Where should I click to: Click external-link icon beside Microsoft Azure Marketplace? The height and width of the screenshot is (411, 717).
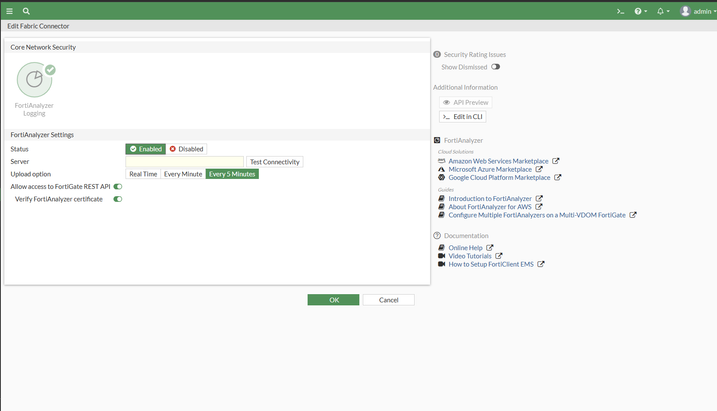tap(539, 169)
